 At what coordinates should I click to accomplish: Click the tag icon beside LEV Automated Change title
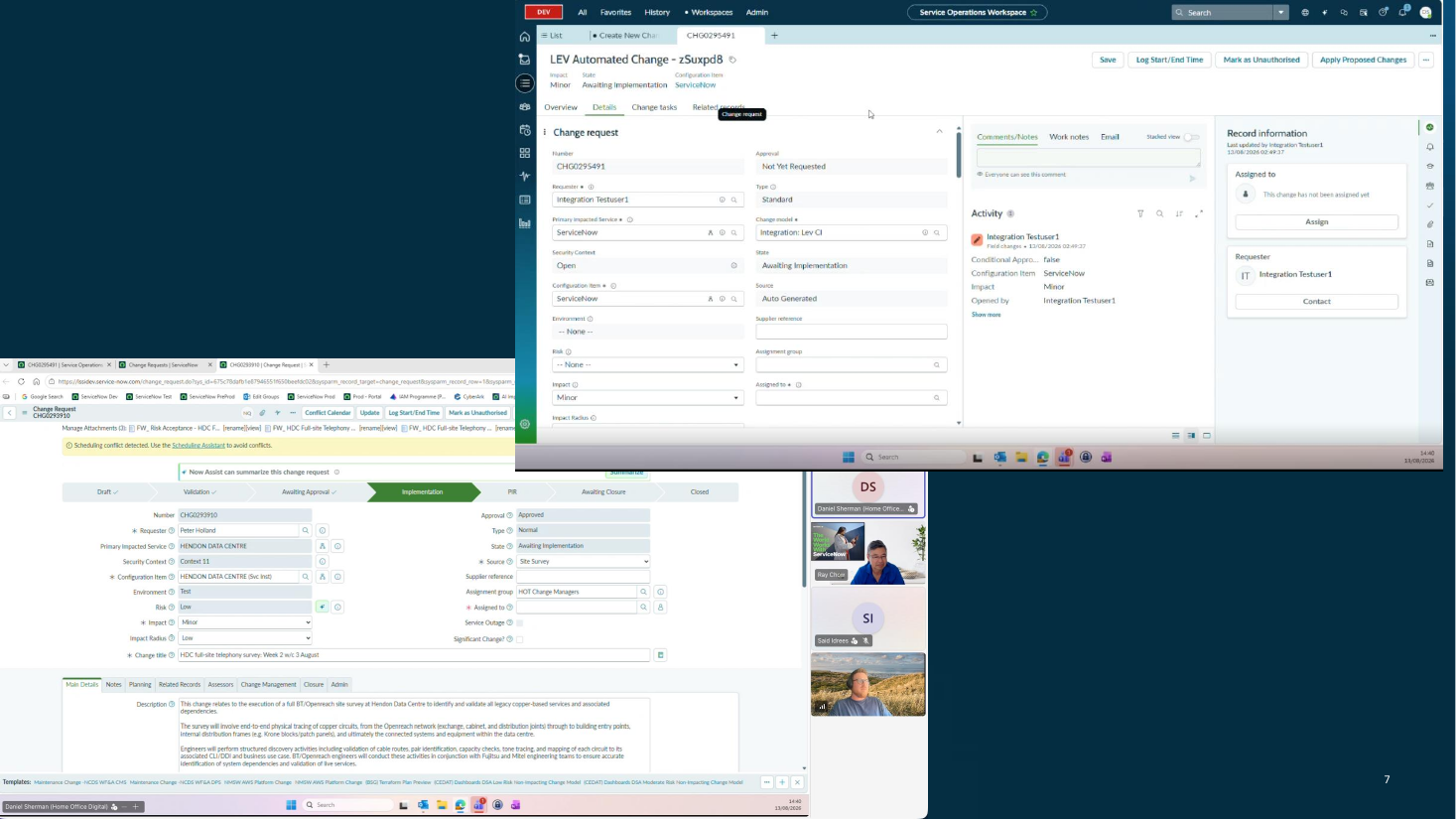732,60
